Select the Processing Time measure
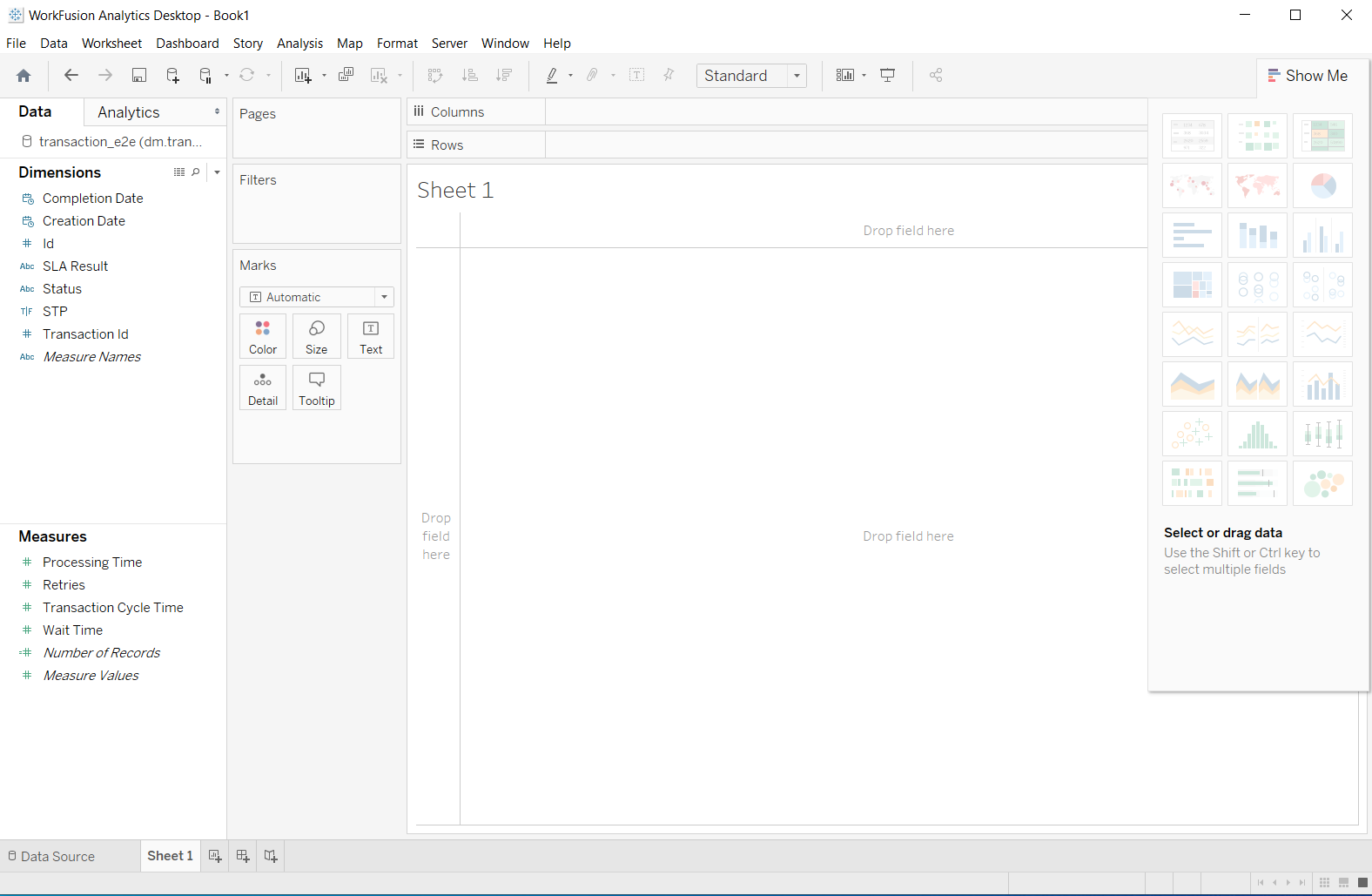1372x896 pixels. click(x=92, y=563)
